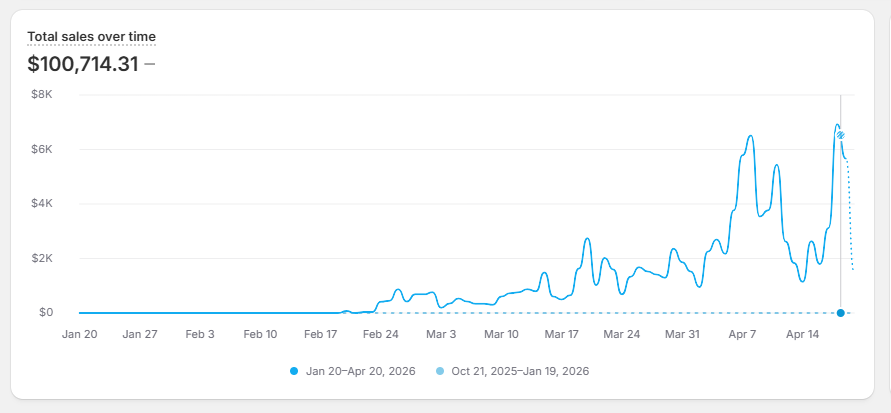
Task: Click the solid blue dot on the baseline
Action: 840,313
